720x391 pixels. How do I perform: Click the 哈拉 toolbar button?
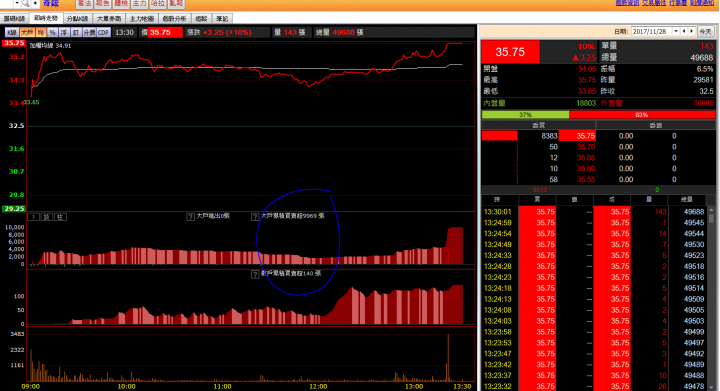[158, 4]
